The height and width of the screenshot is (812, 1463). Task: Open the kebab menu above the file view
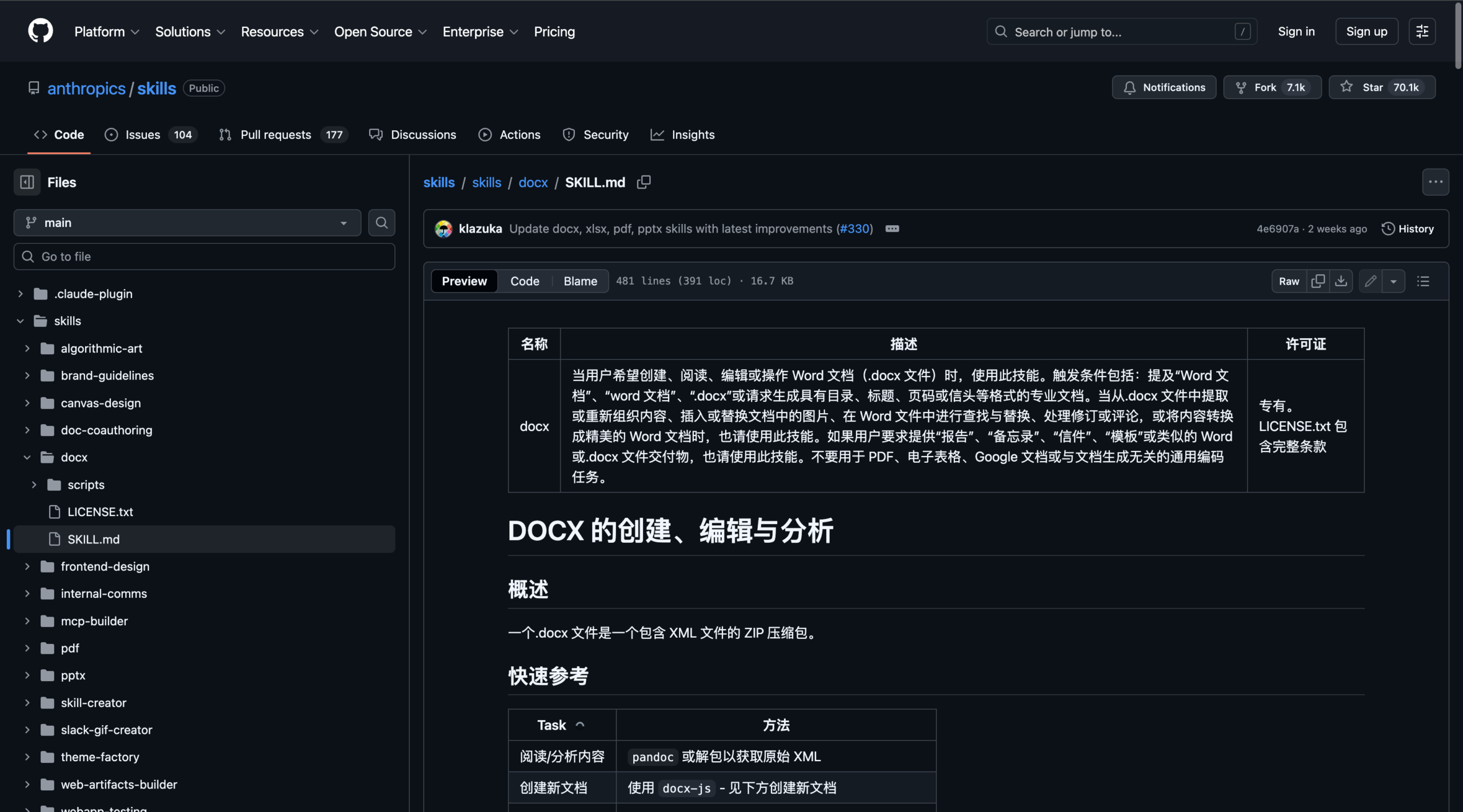click(1436, 182)
